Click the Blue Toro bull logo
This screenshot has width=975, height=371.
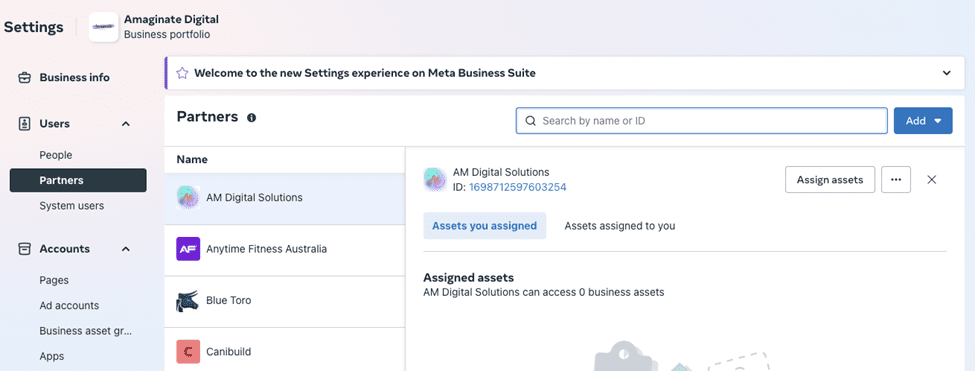coord(188,300)
